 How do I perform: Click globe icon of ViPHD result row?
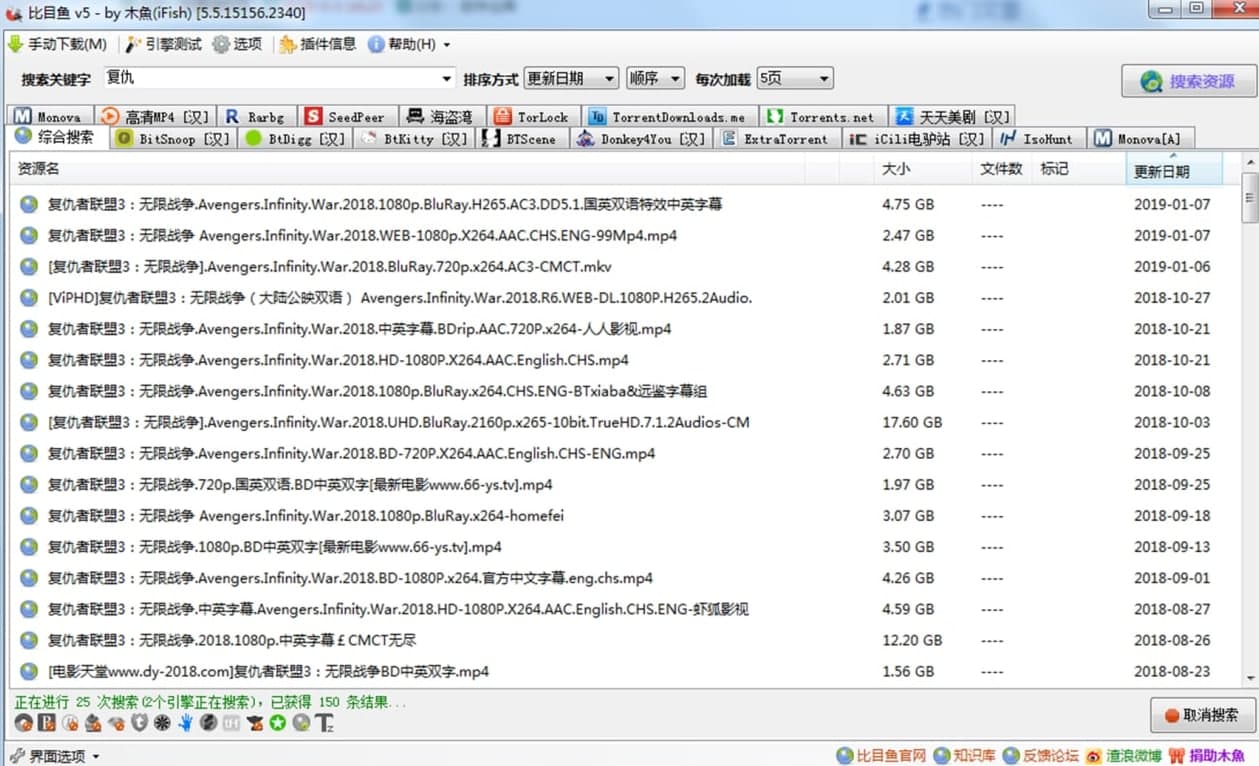point(29,297)
